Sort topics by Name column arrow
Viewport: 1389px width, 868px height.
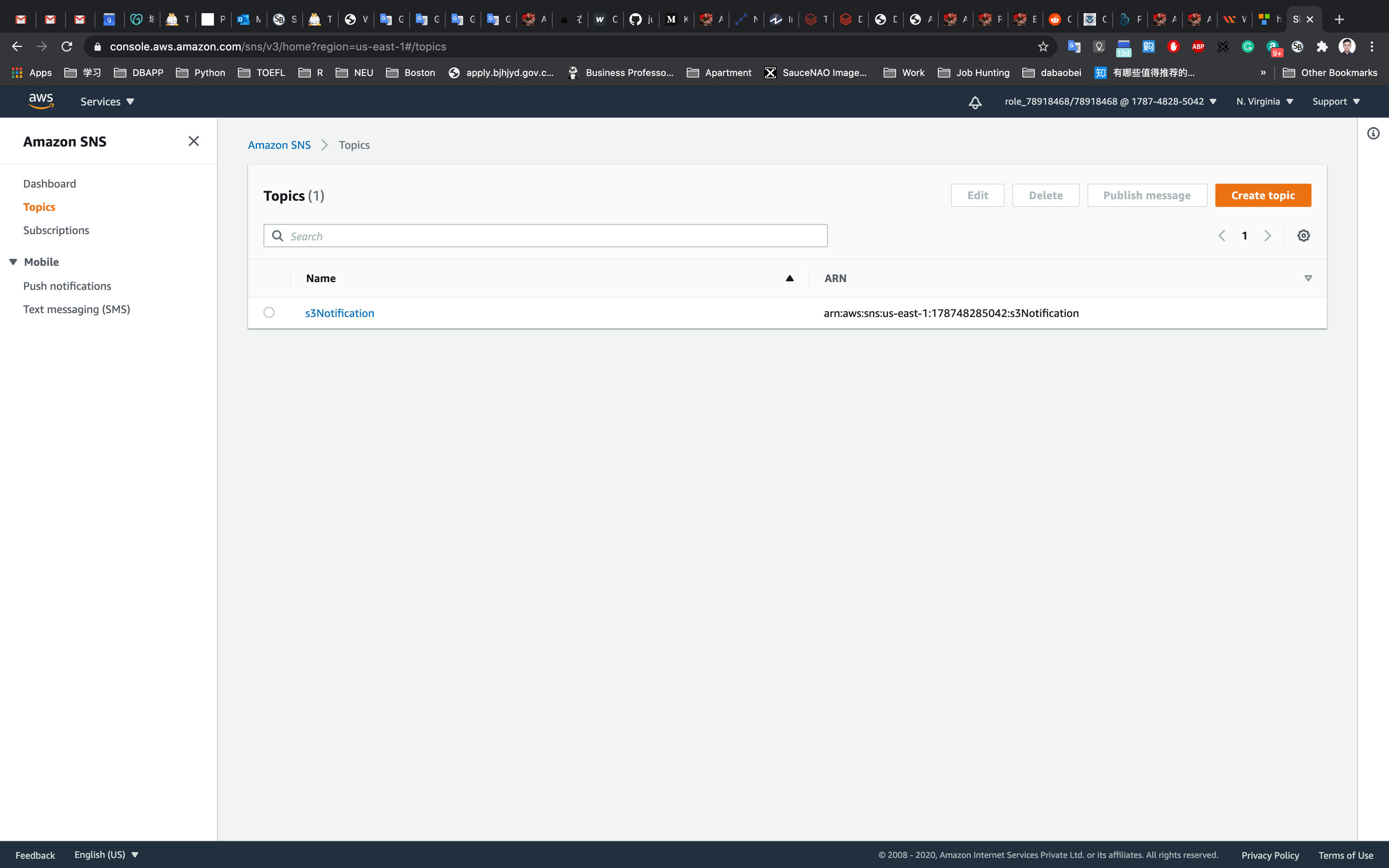(x=789, y=279)
